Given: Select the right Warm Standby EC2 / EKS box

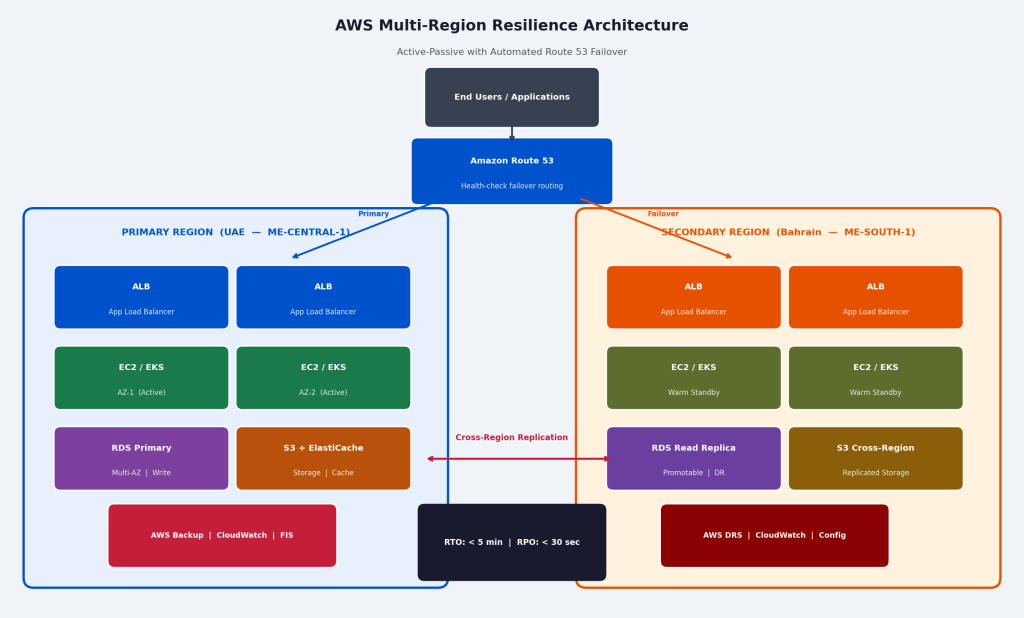Looking at the screenshot, I should pyautogui.click(x=876, y=378).
